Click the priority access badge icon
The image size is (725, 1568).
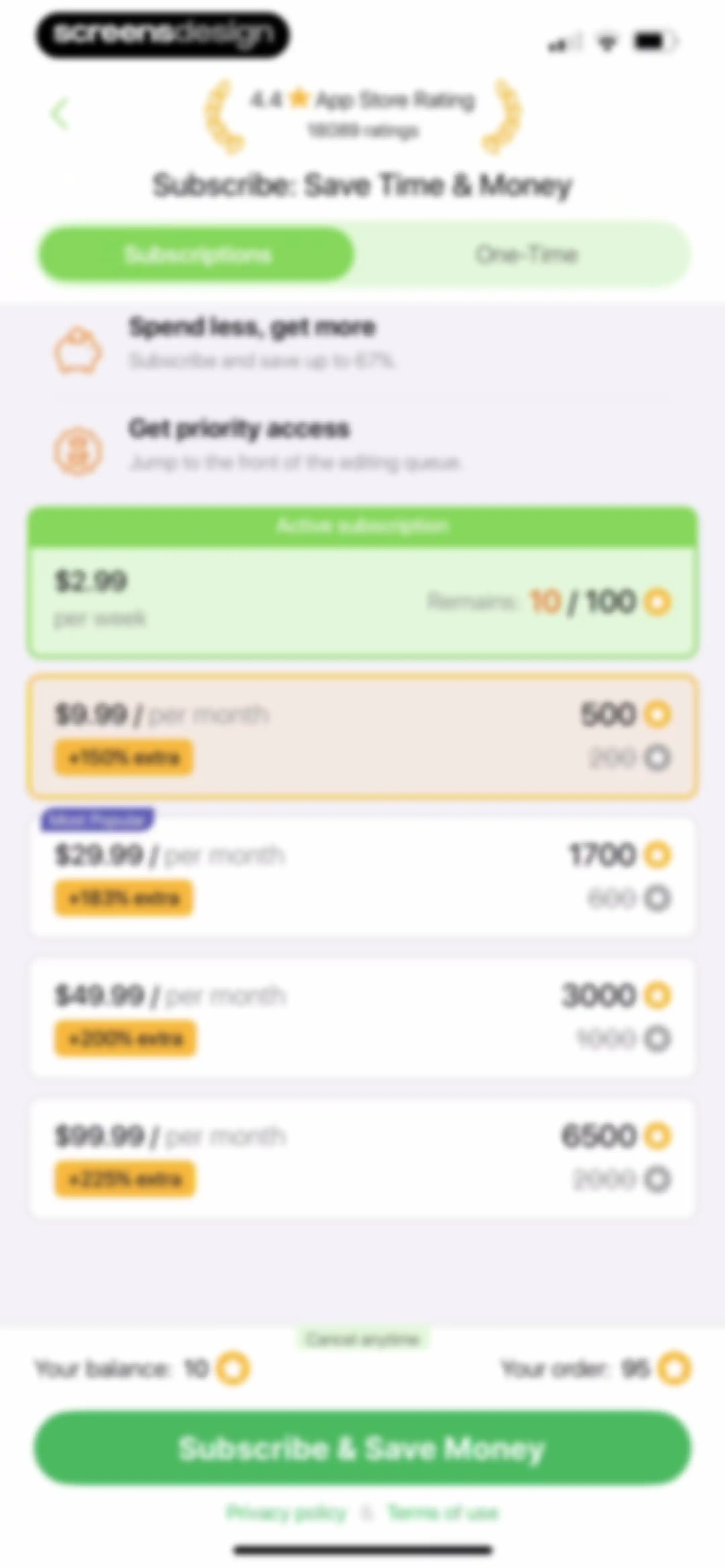coord(77,451)
